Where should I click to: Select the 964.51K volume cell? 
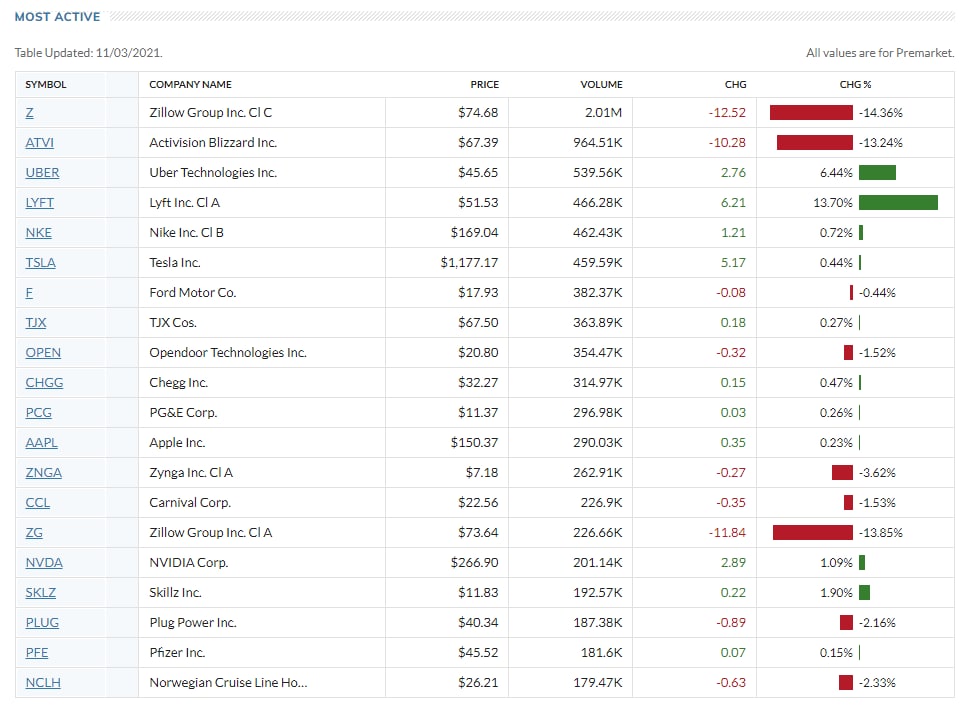(598, 143)
